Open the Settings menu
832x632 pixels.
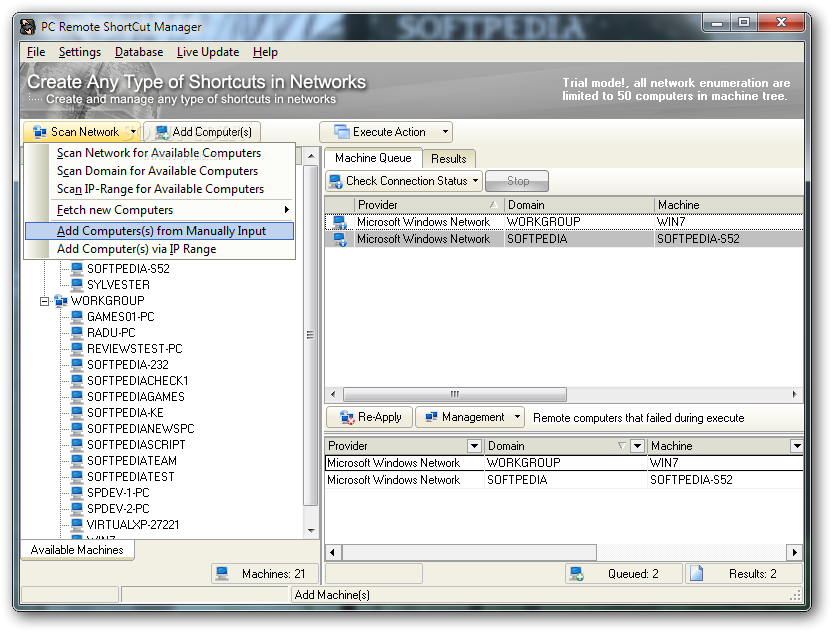point(80,52)
